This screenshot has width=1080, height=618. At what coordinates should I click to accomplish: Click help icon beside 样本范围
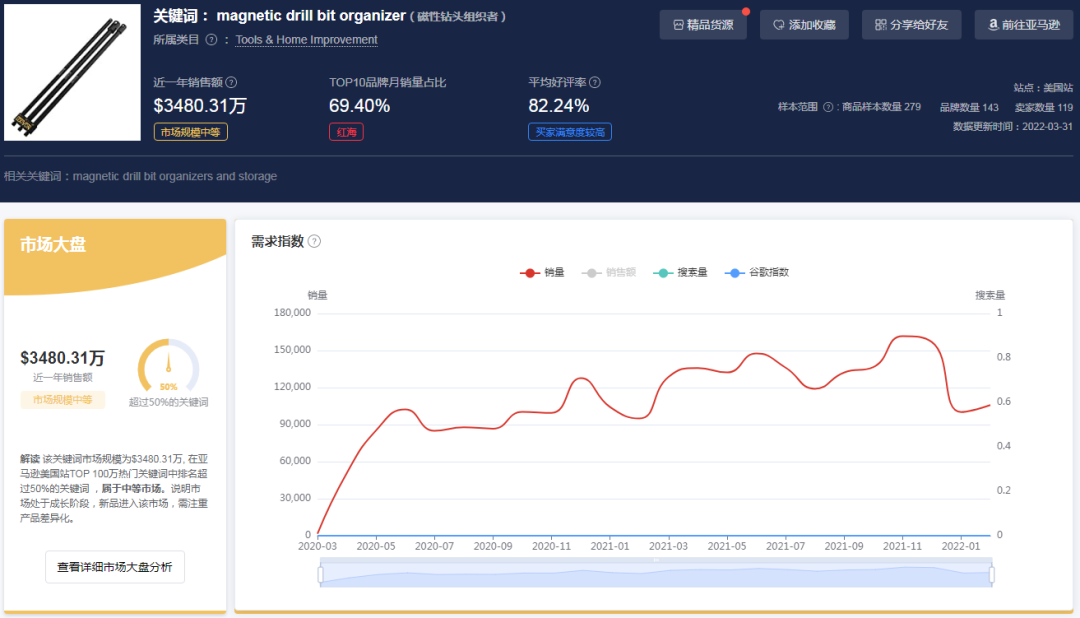pos(828,107)
